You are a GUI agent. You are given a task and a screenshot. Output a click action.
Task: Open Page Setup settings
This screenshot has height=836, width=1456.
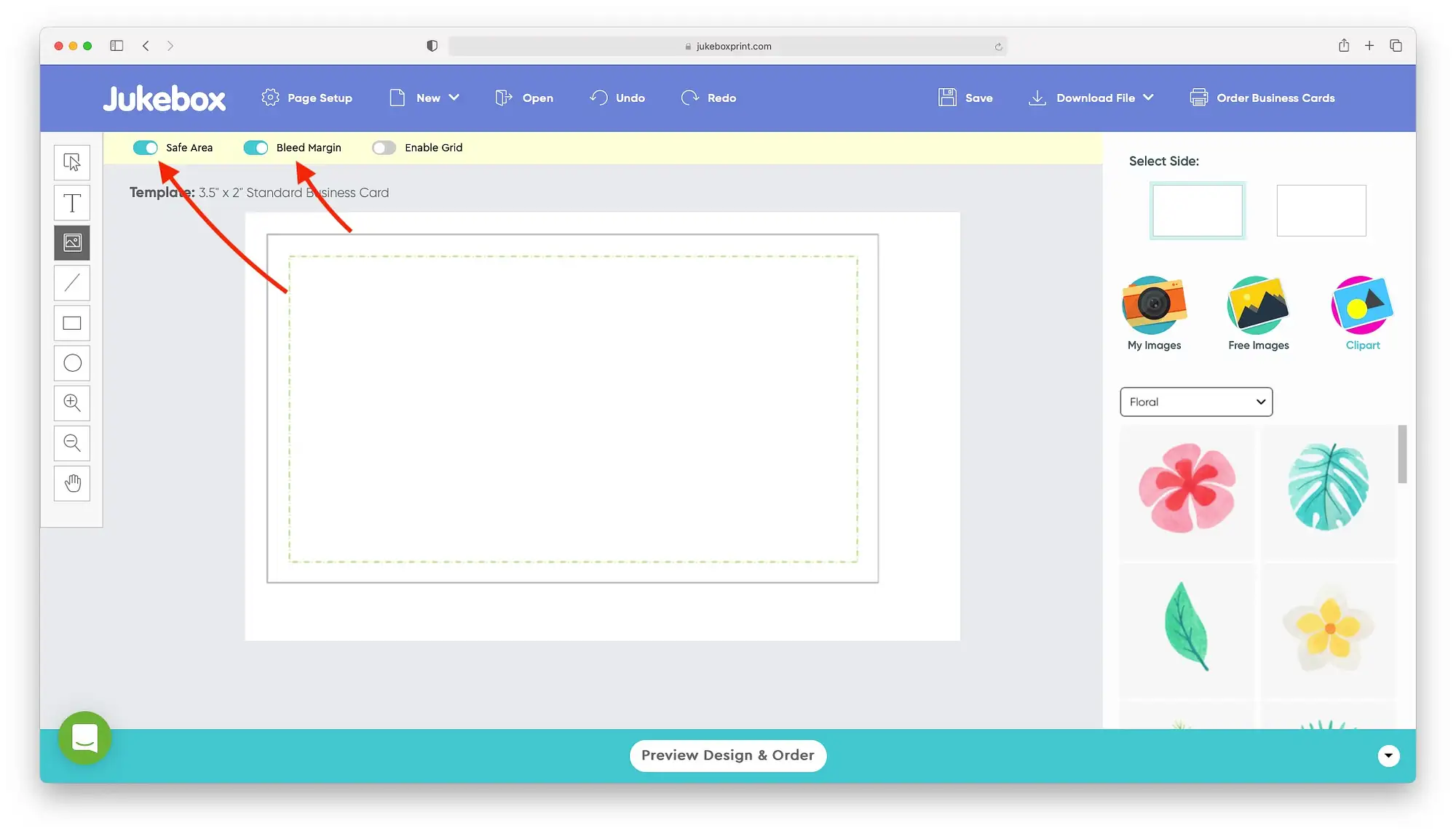[306, 98]
